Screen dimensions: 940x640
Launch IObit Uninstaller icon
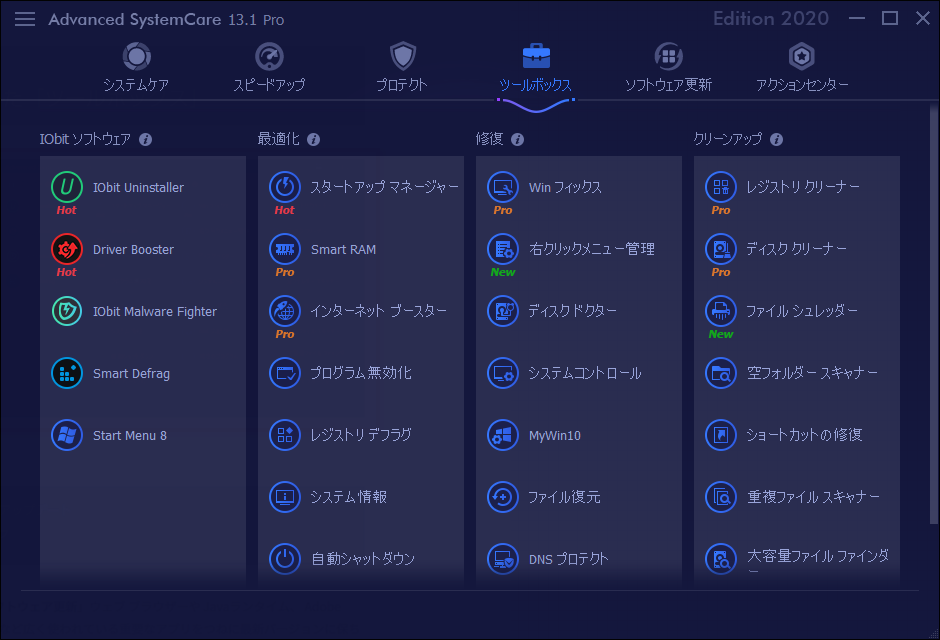click(67, 187)
